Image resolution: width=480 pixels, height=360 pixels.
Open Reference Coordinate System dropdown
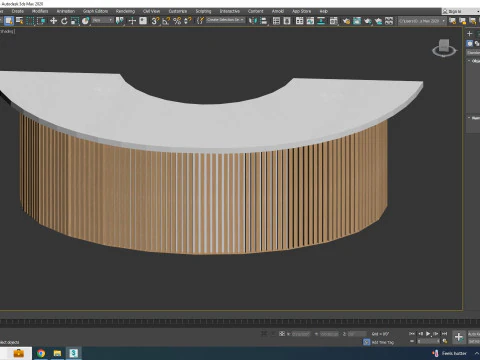[x=103, y=21]
